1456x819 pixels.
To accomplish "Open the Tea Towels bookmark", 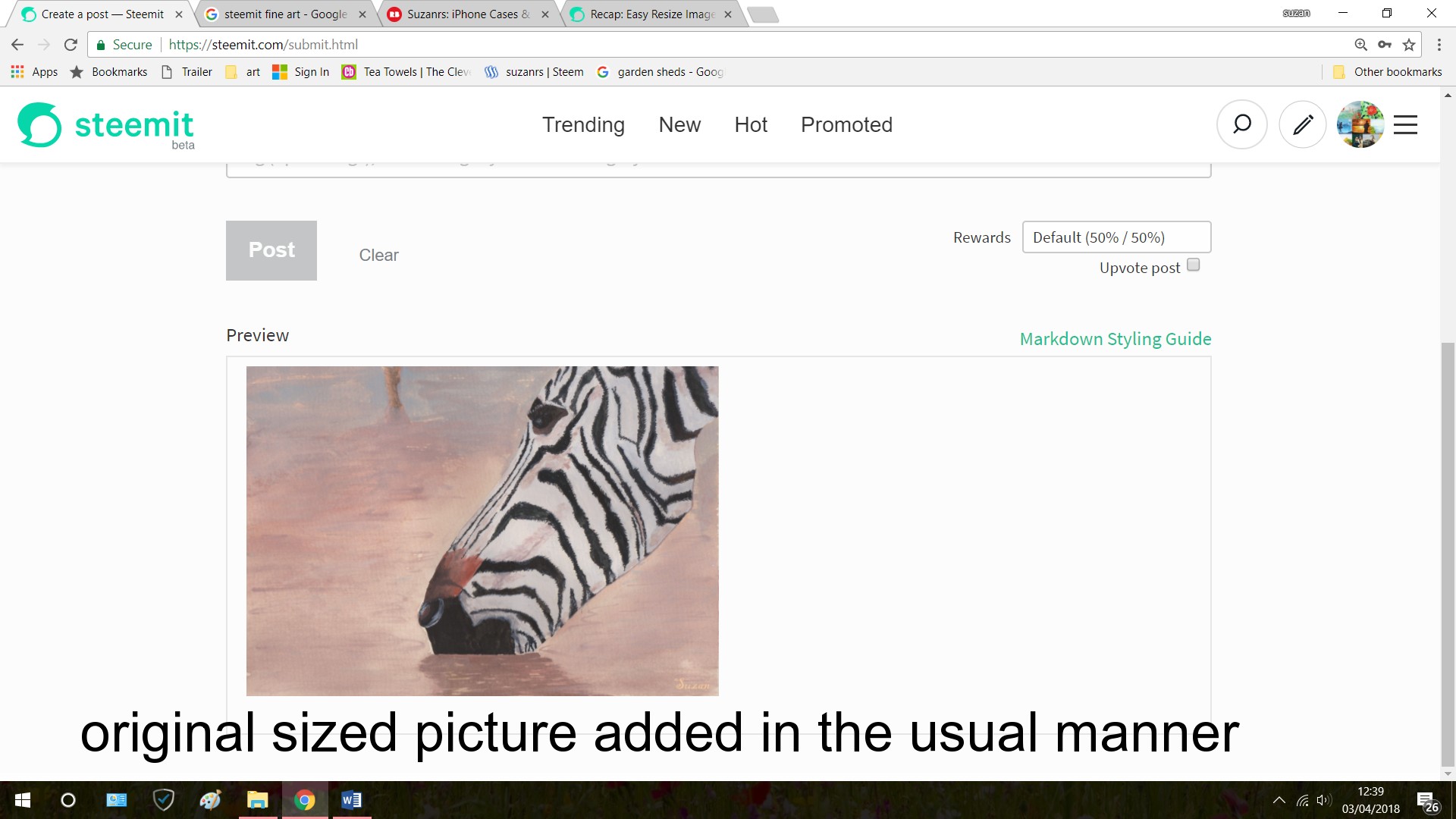I will point(406,72).
